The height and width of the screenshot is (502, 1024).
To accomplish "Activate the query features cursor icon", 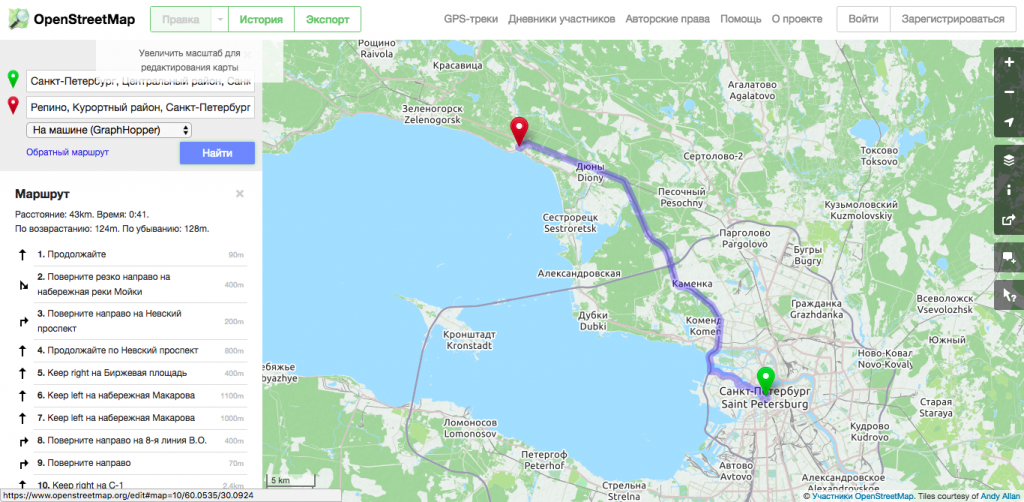I will [1009, 296].
